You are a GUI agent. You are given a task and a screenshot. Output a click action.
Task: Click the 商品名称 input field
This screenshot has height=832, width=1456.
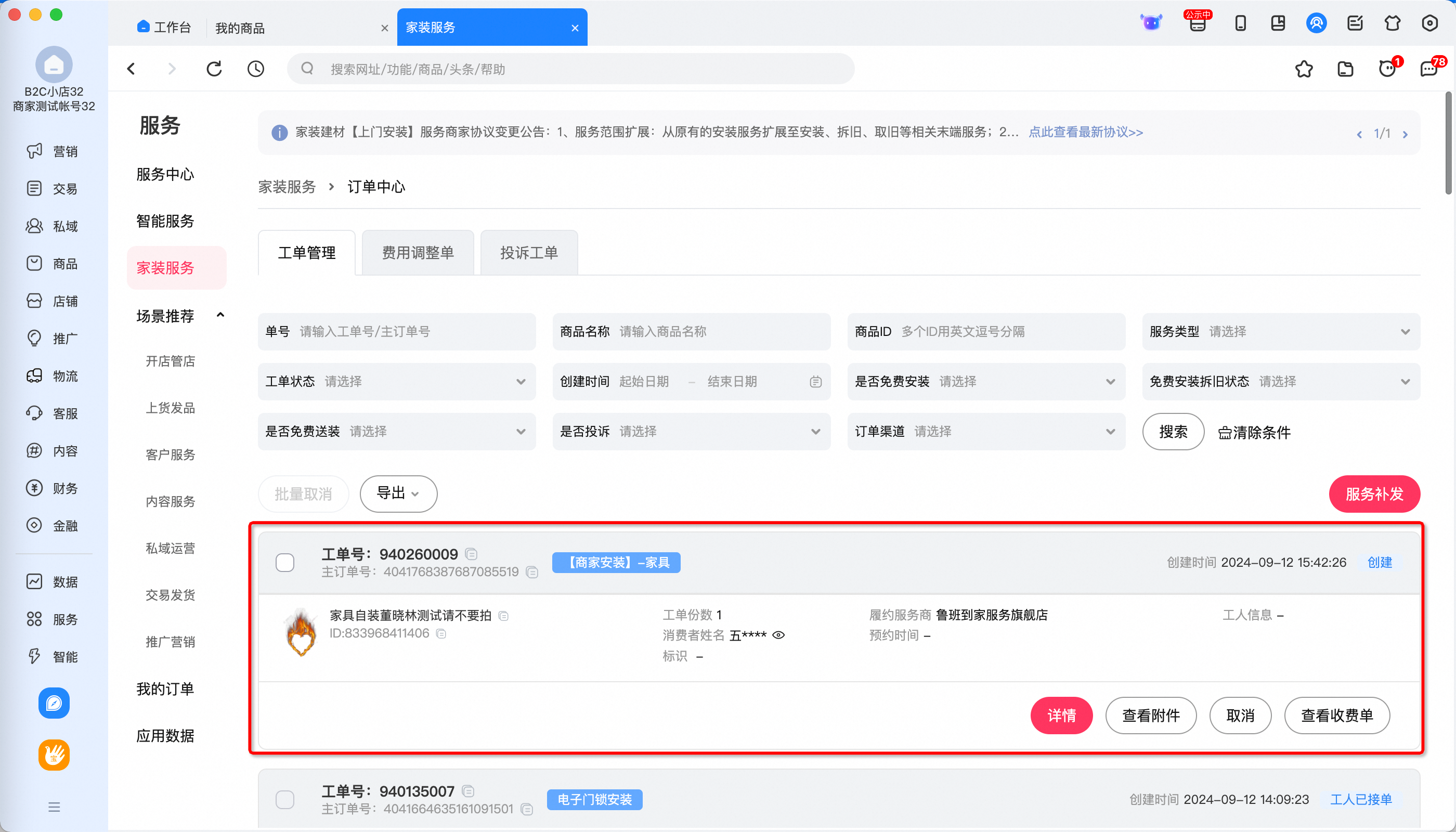pos(691,332)
